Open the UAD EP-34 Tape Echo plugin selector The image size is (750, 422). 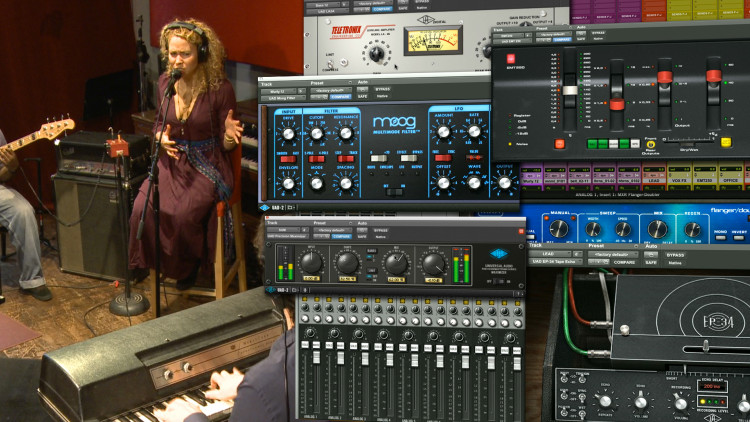click(x=555, y=262)
